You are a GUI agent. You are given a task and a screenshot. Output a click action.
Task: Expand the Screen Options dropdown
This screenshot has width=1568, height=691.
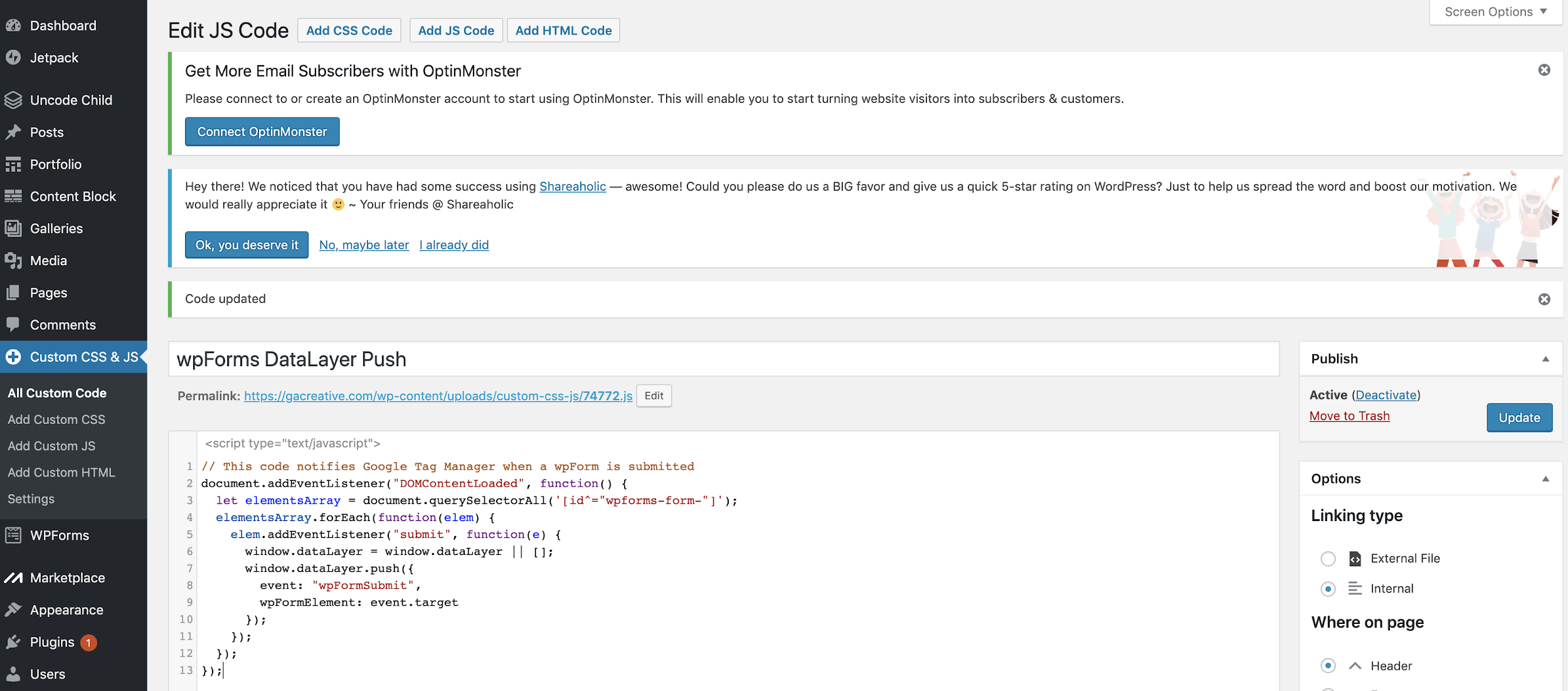pos(1495,12)
